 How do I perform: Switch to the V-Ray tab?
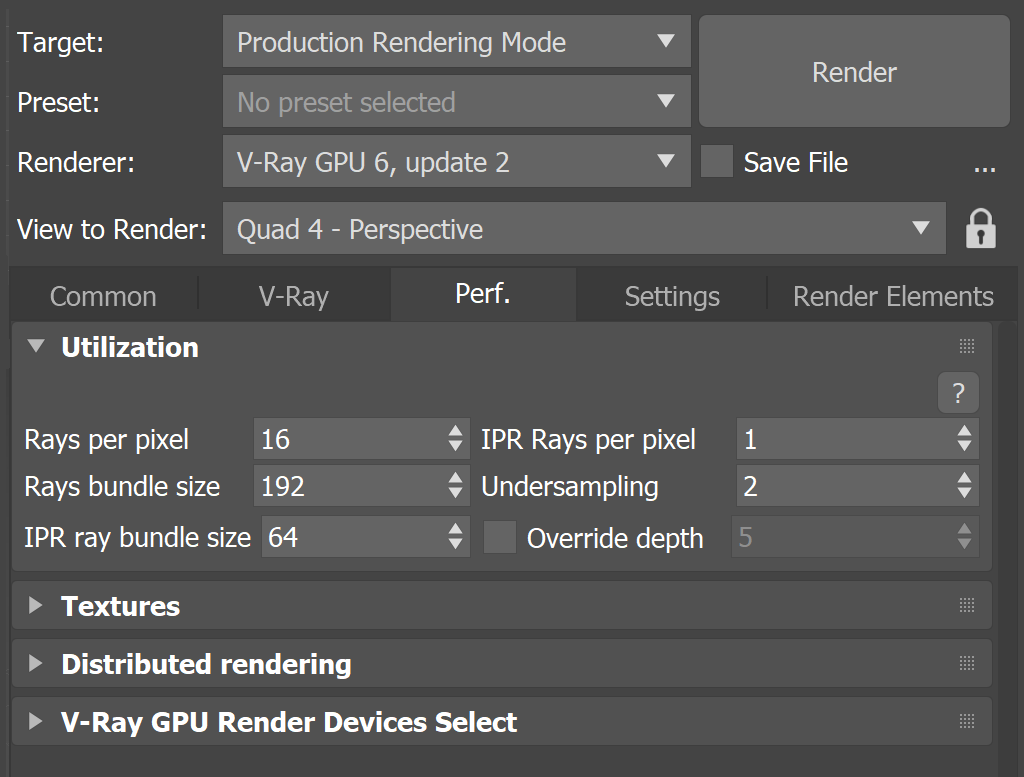pos(294,295)
